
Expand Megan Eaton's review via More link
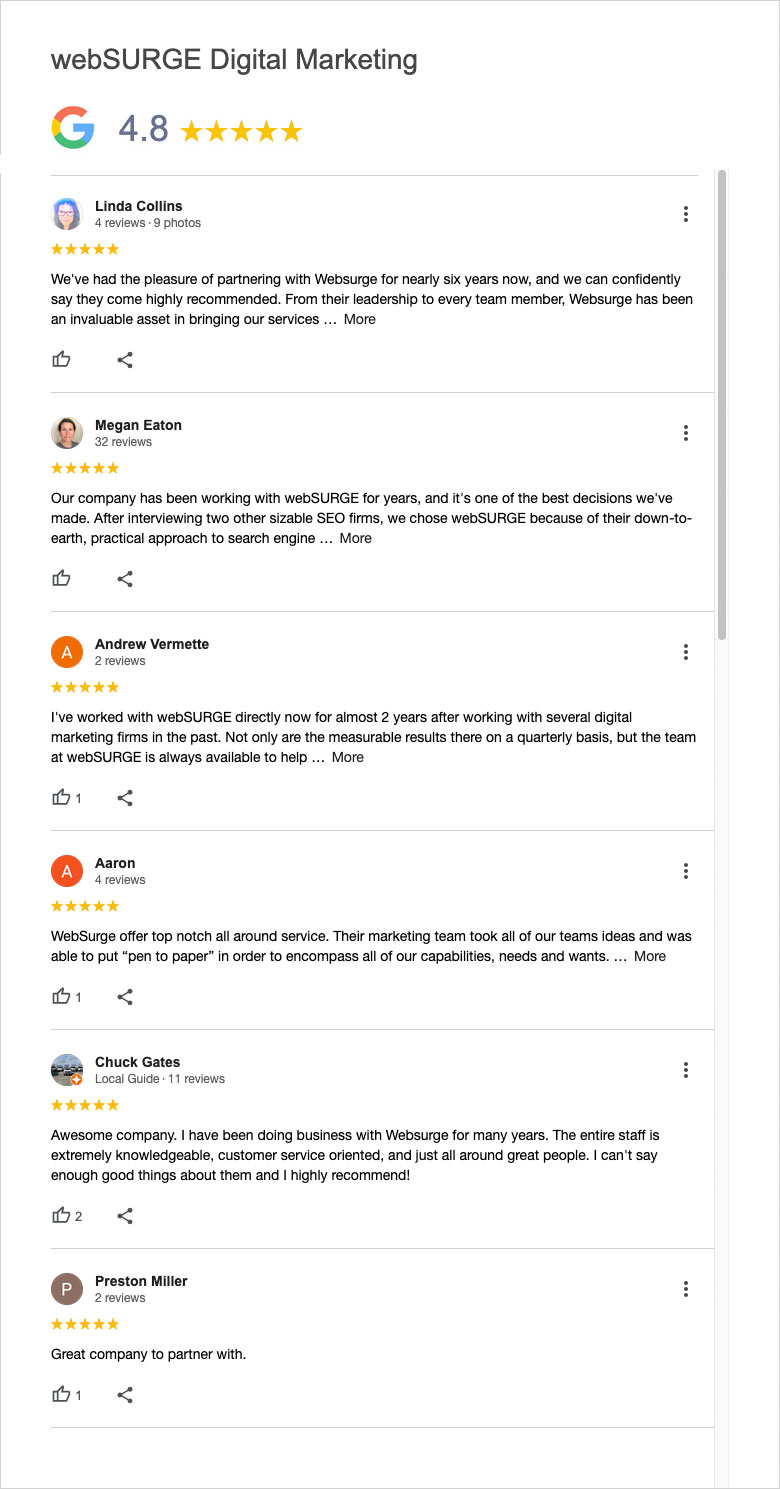pyautogui.click(x=355, y=538)
